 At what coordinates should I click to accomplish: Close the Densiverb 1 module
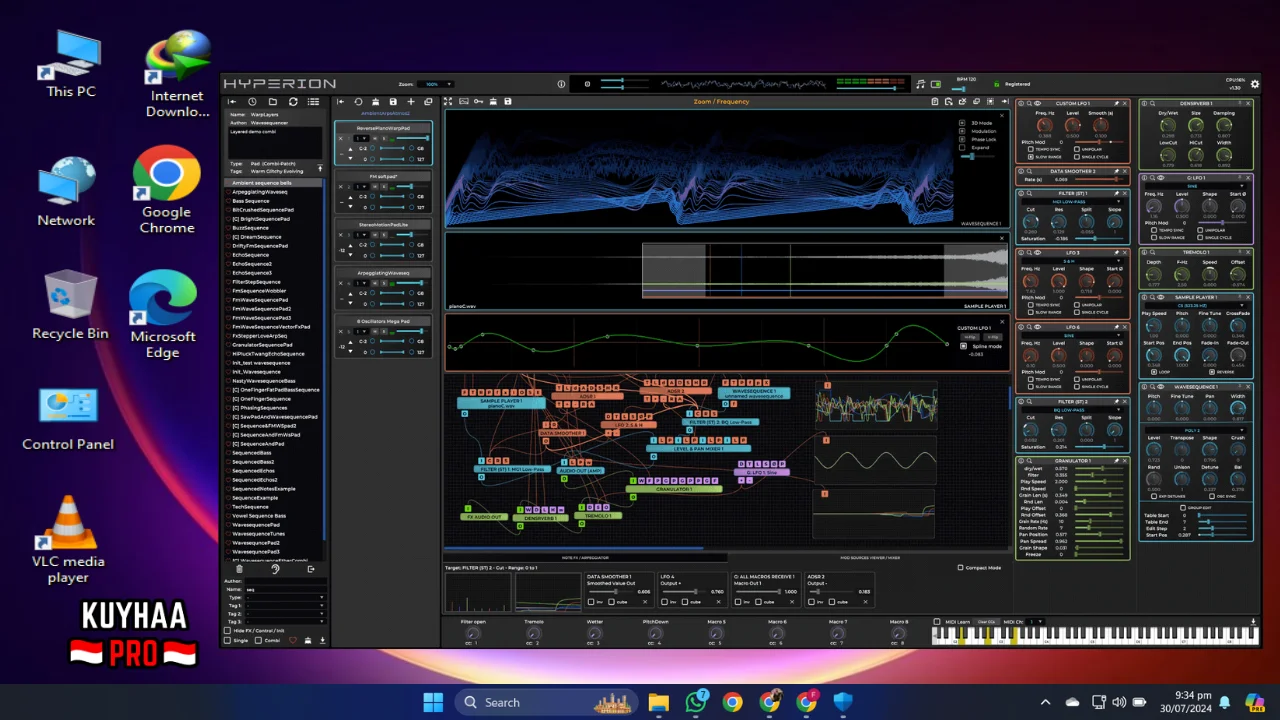click(1248, 103)
